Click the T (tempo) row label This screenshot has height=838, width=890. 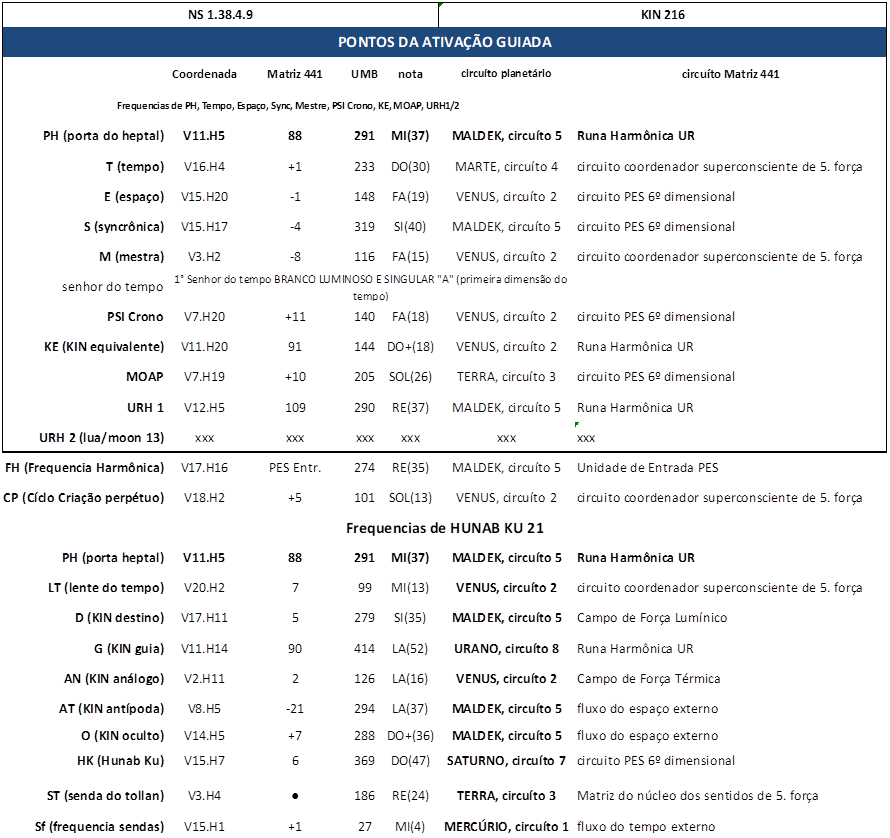(133, 167)
